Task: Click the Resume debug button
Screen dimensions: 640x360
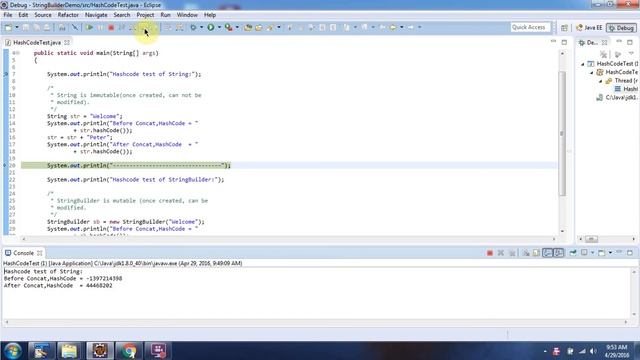Action: [x=89, y=27]
